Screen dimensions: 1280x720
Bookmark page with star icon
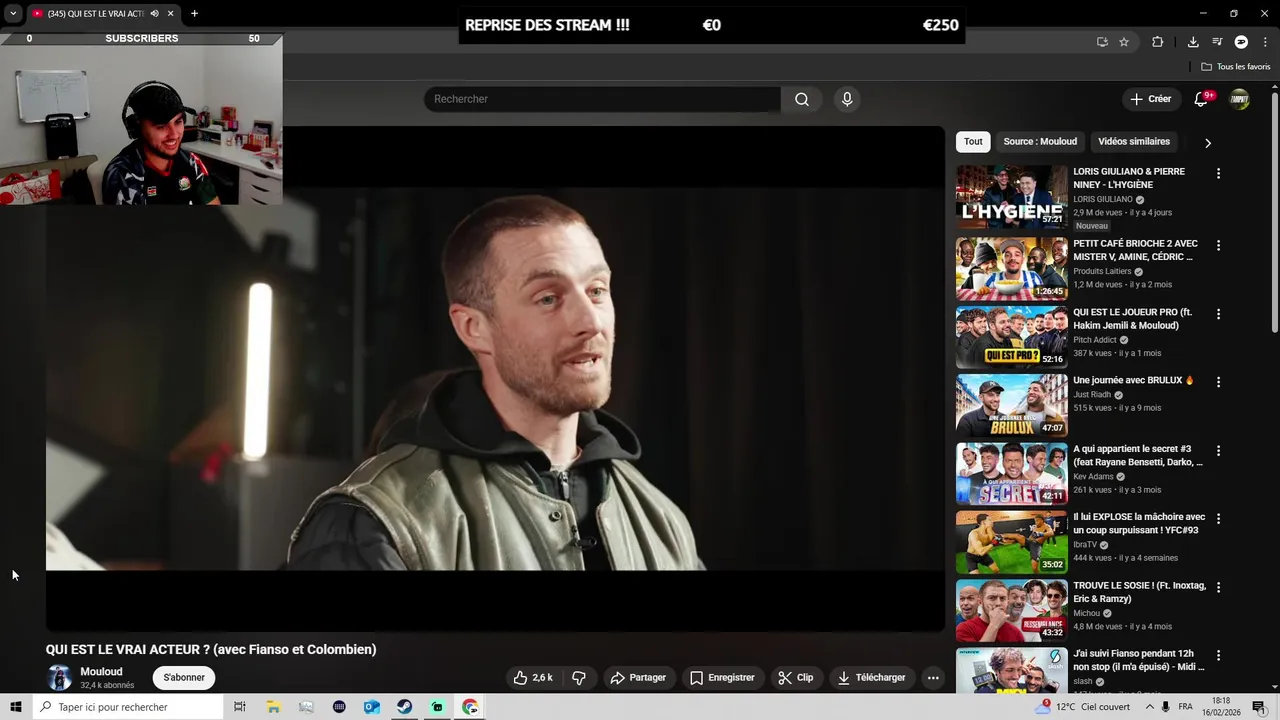1124,42
